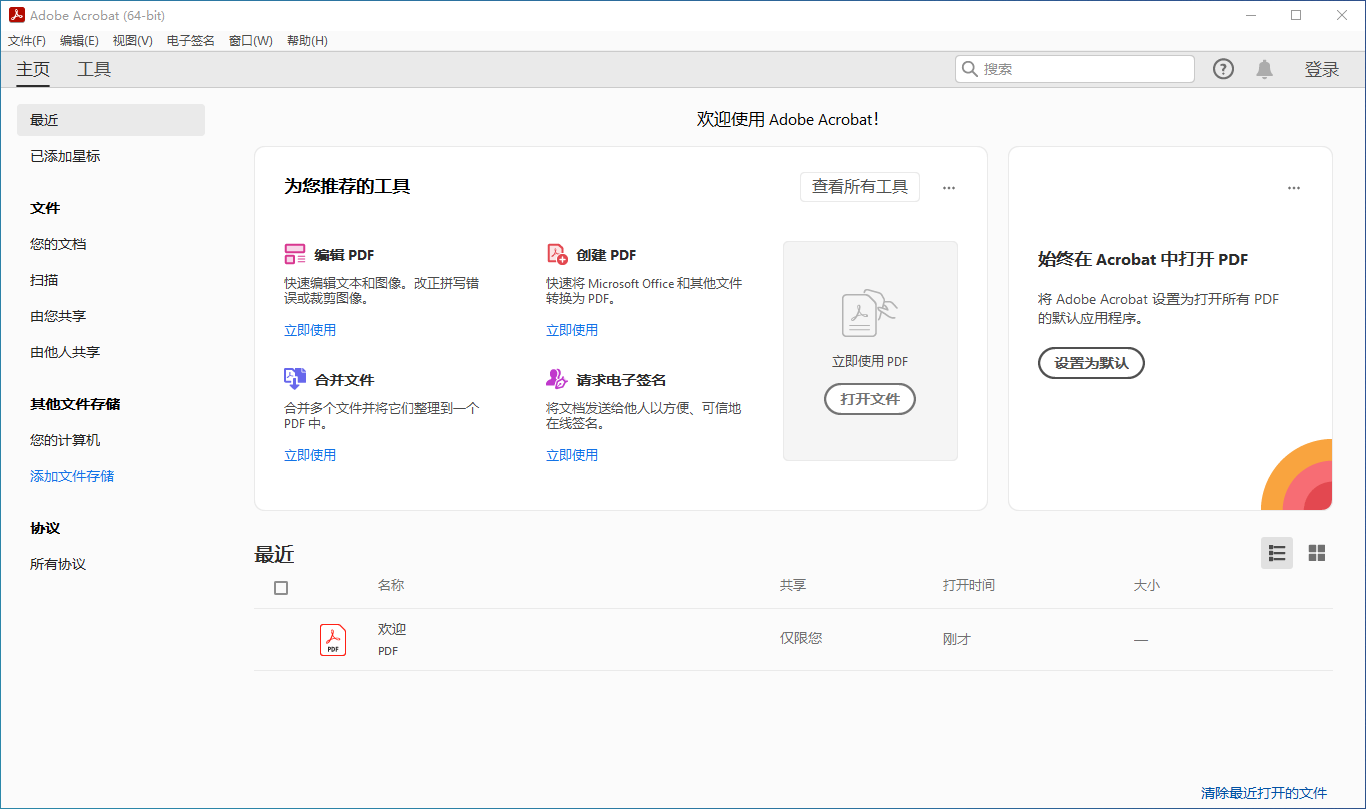Check the select-all box above recent files
The height and width of the screenshot is (809, 1366).
coord(281,588)
